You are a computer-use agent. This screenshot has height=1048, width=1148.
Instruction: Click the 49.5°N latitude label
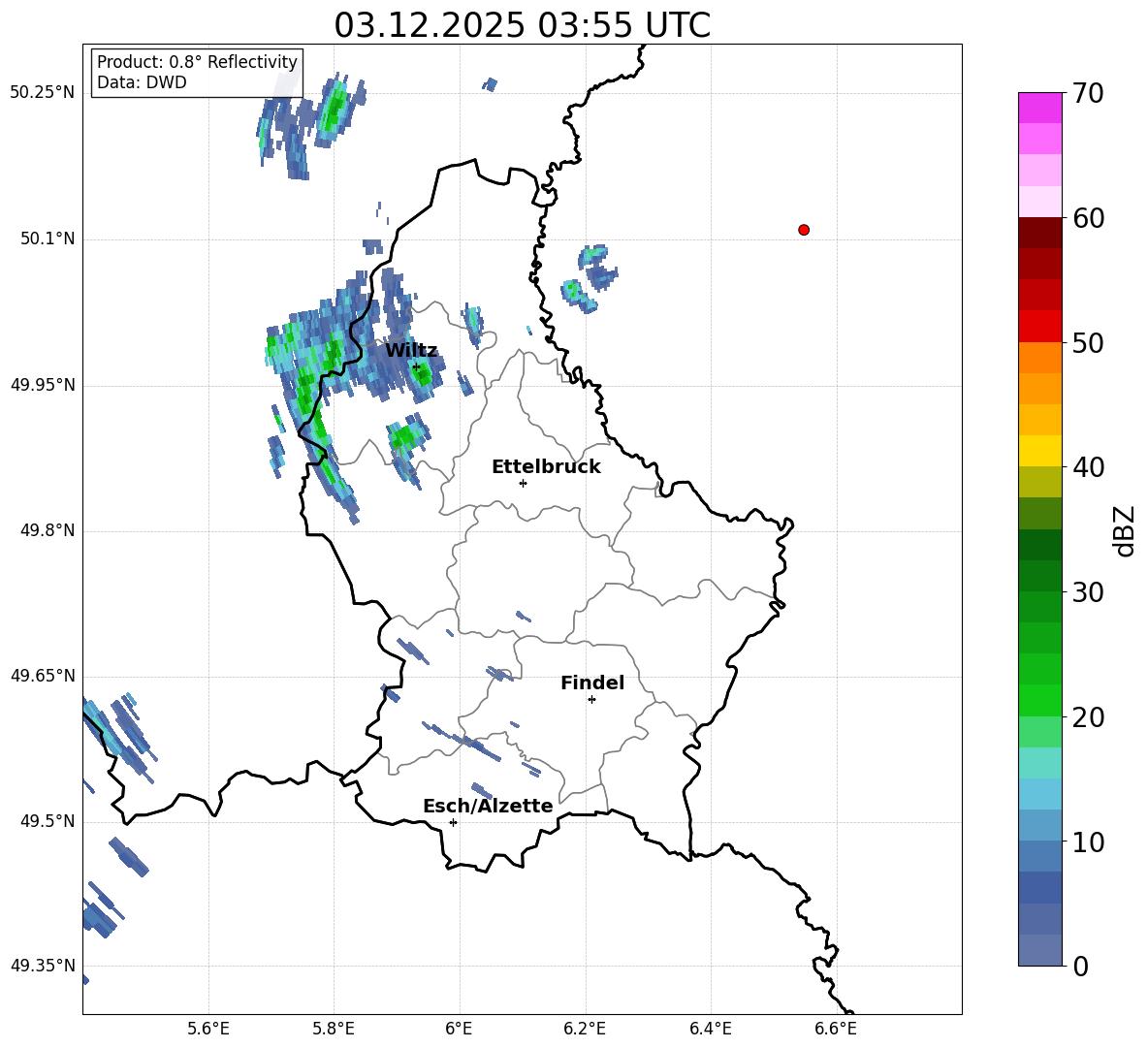(x=48, y=821)
